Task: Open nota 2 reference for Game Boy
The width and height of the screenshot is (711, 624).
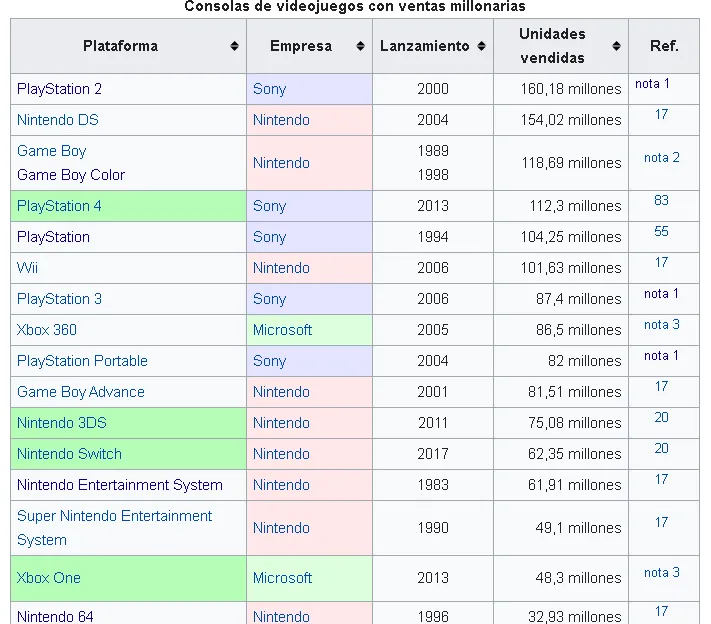Action: coord(662,157)
